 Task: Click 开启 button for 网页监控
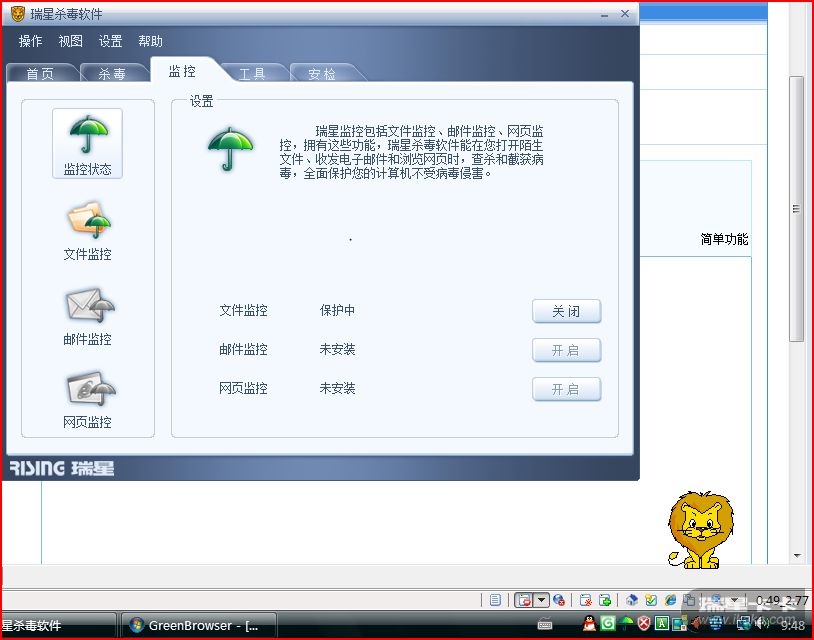click(x=566, y=389)
